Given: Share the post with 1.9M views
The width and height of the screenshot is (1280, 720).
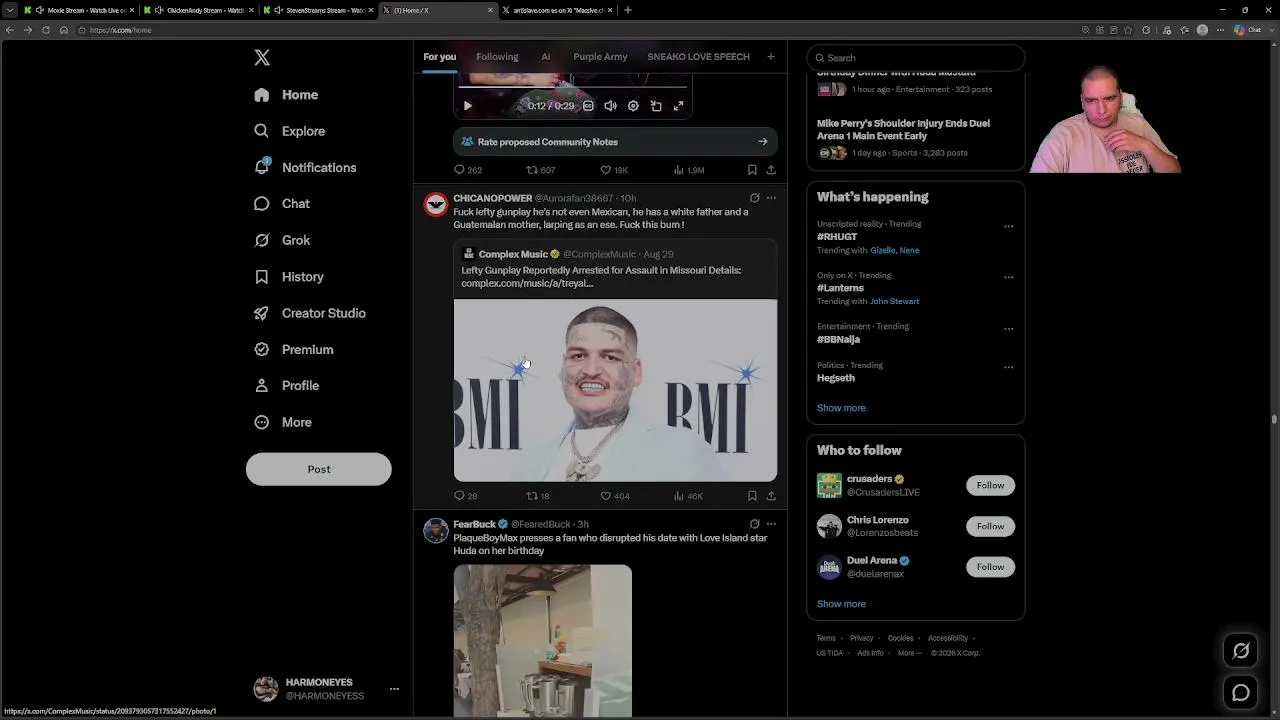Looking at the screenshot, I should 771,170.
